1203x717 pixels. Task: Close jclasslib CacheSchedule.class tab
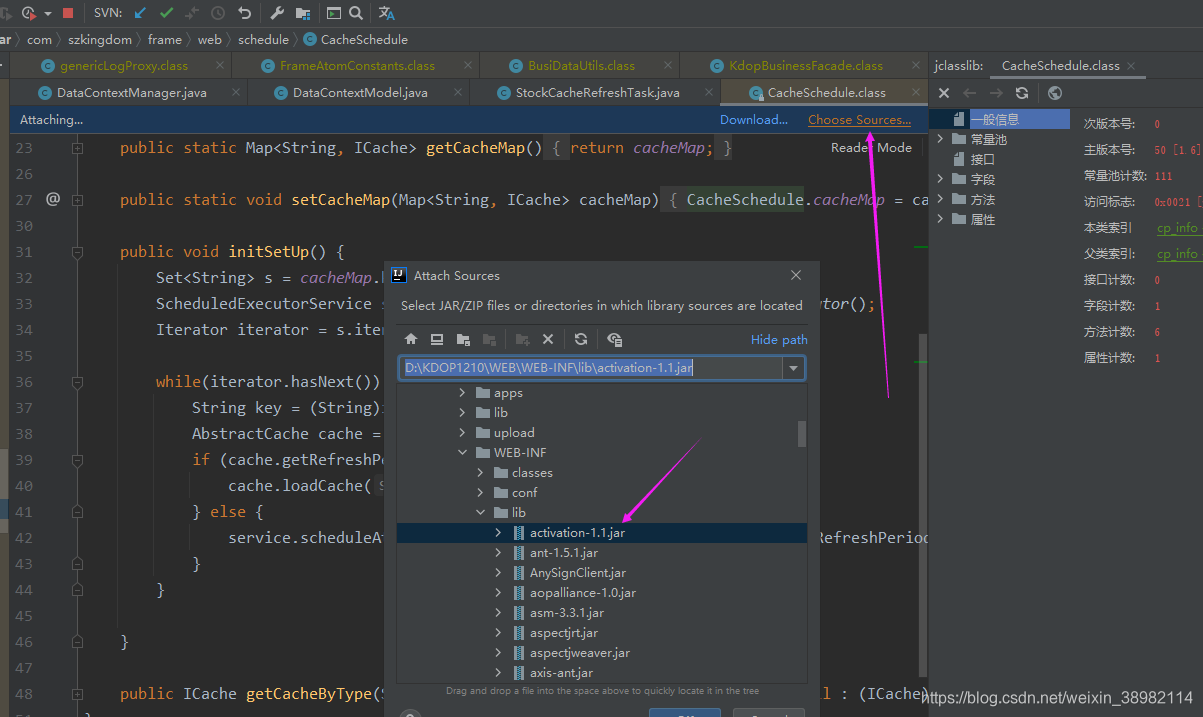[x=1132, y=65]
